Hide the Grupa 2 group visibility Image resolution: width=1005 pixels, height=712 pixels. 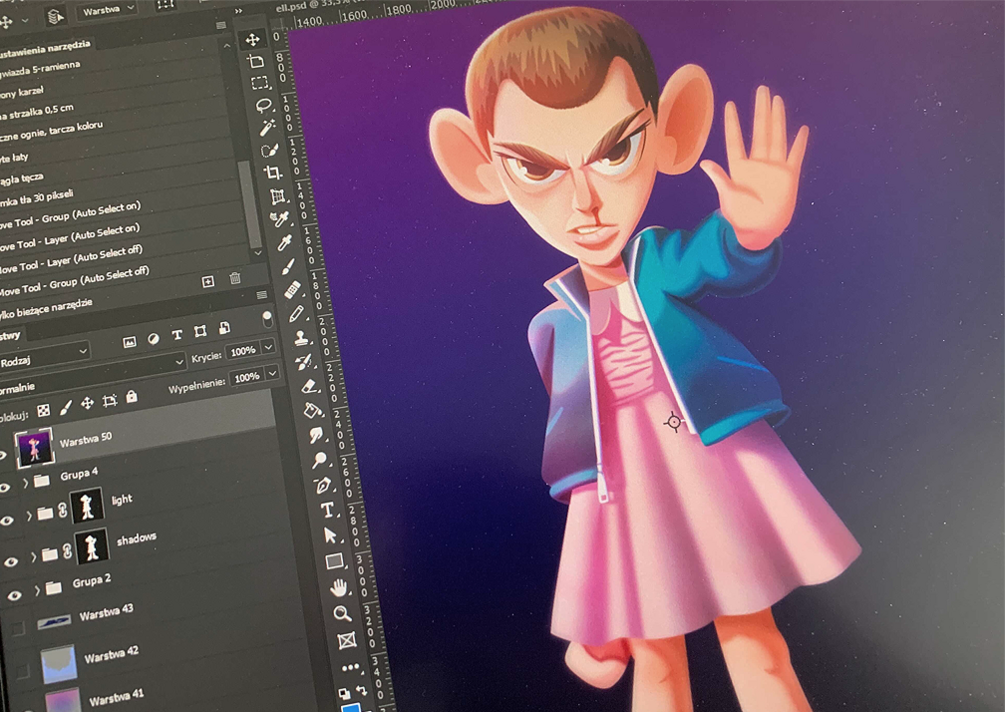point(14,595)
